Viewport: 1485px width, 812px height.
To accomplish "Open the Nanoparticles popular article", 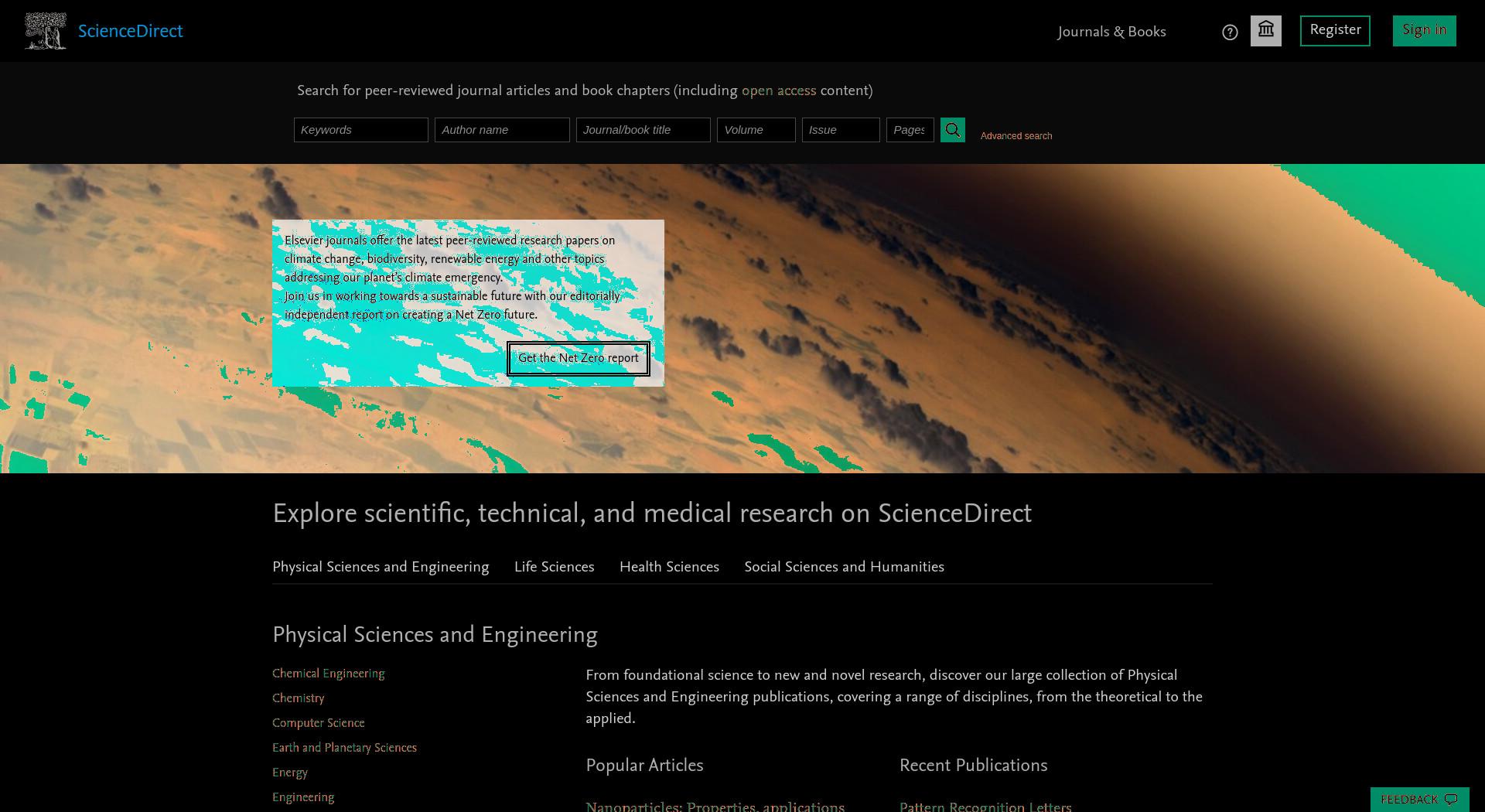I will click(715, 806).
